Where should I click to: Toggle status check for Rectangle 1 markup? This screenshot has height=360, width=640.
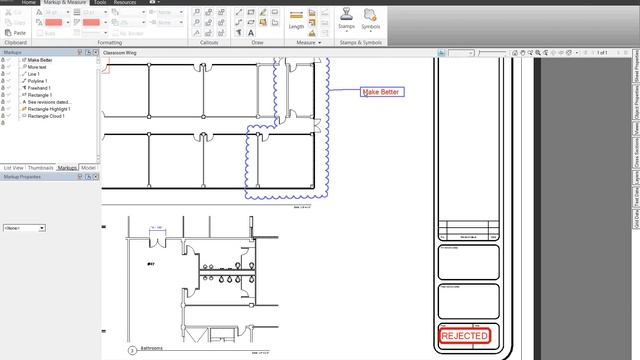9,95
